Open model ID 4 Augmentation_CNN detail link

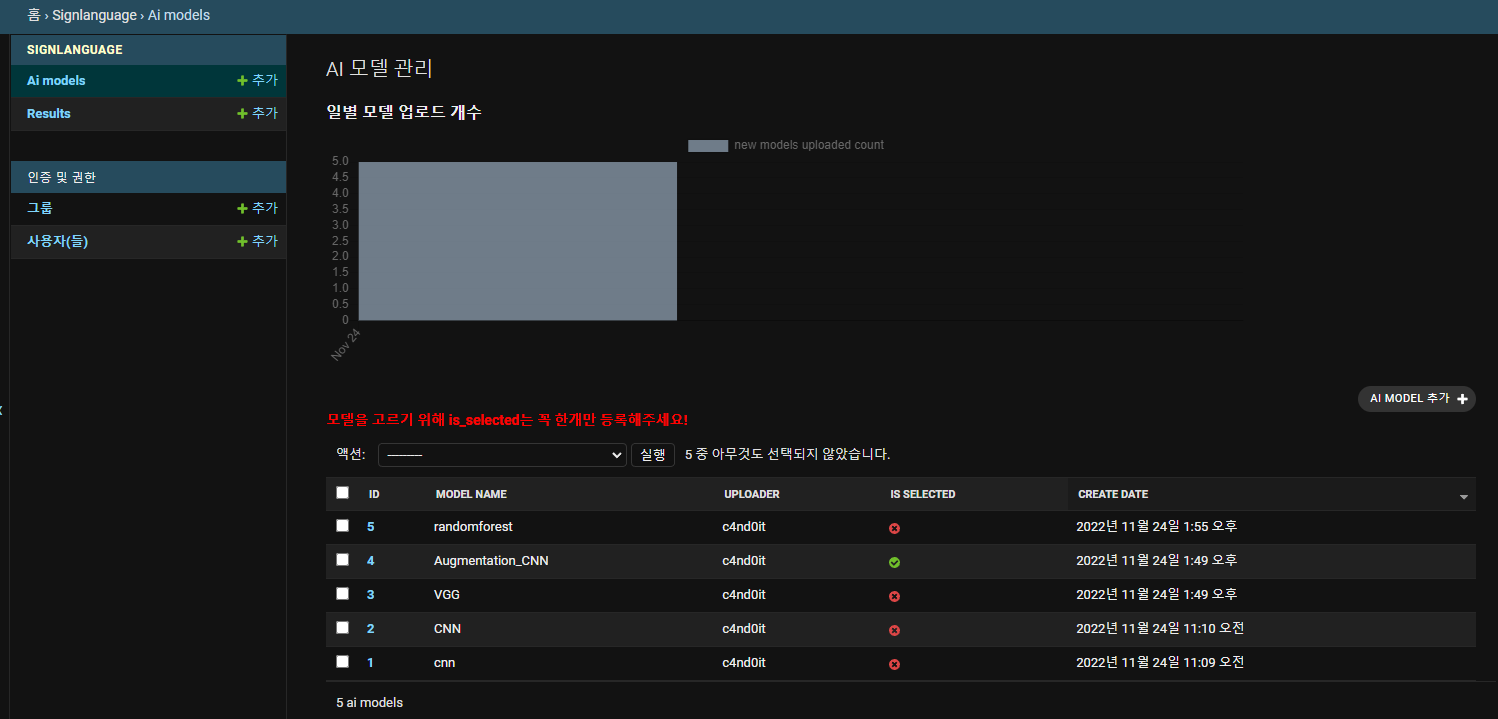pyautogui.click(x=370, y=560)
